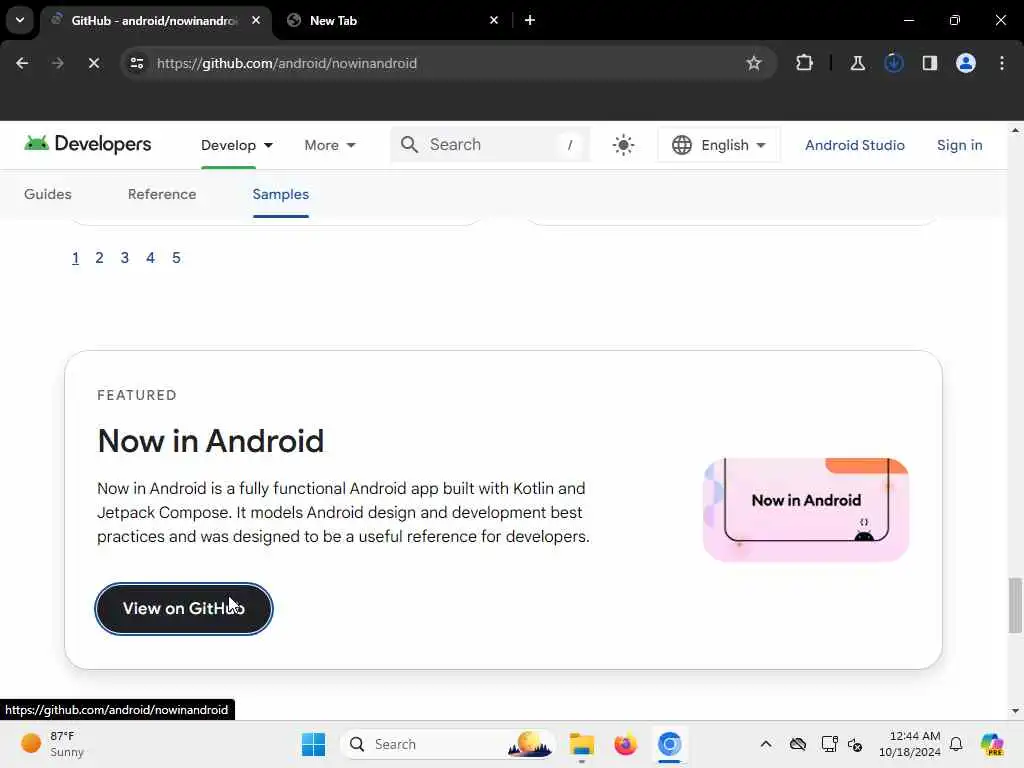Viewport: 1024px width, 768px height.
Task: Go to pagination page 2
Action: pos(99,258)
